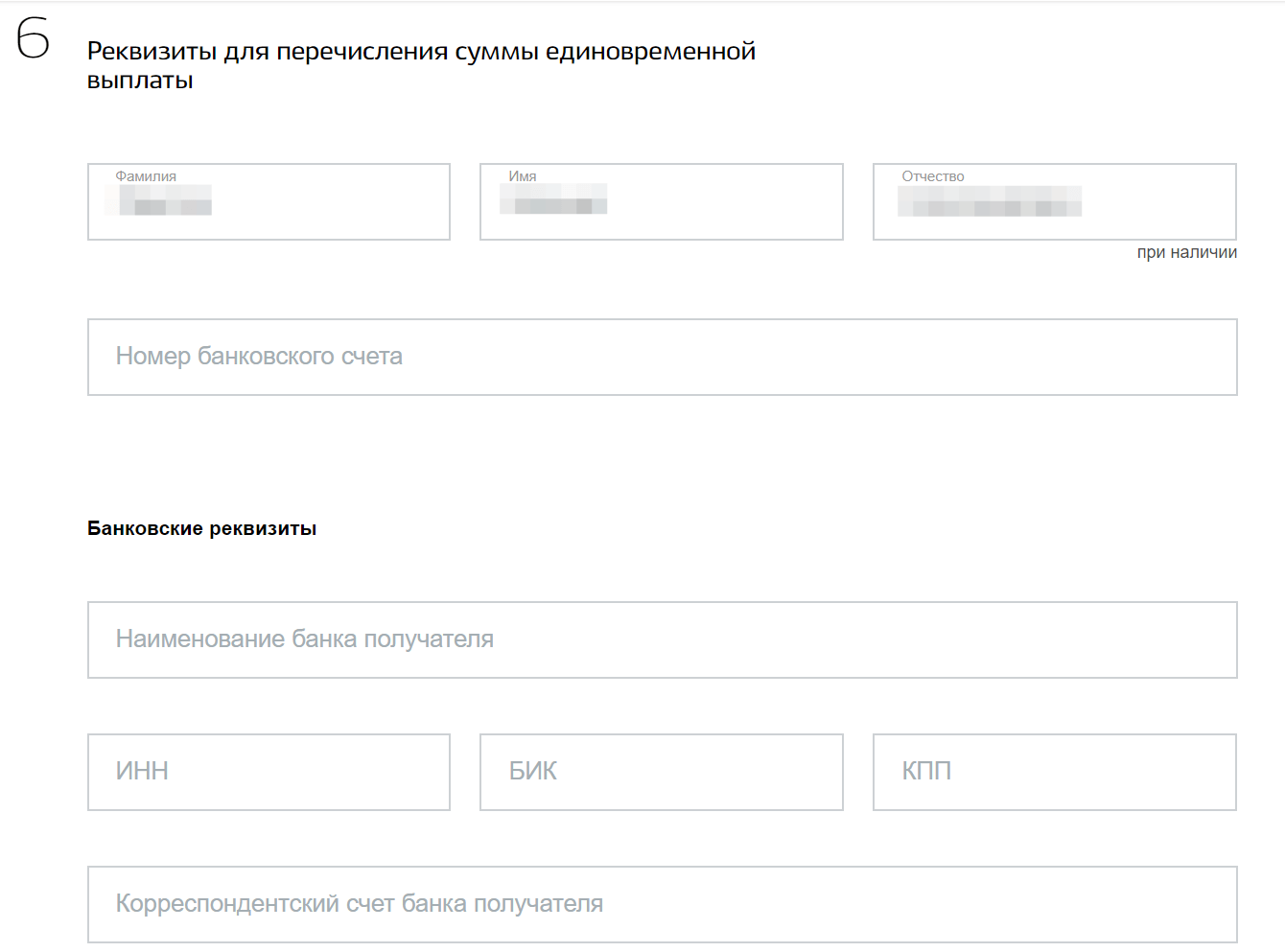Click the section heading 'Реквизиты для перечисления суммы'
The width and height of the screenshot is (1285, 952).
[x=421, y=65]
